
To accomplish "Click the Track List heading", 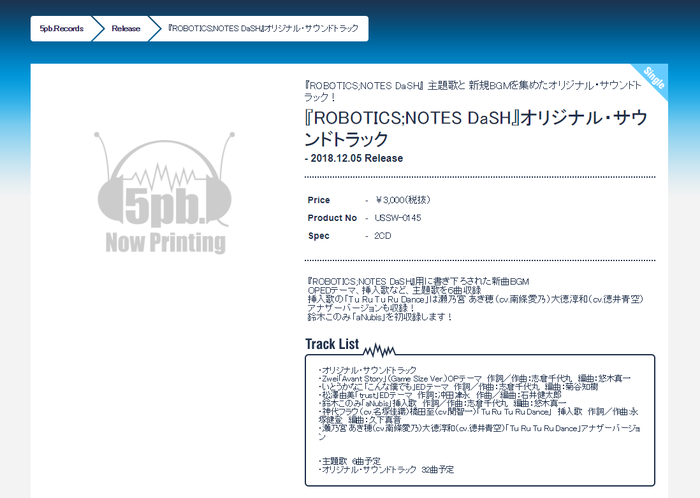I will (332, 345).
